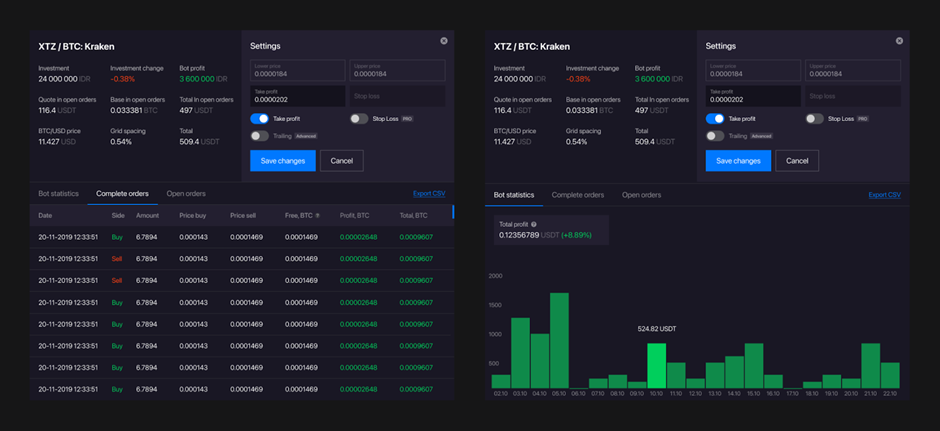This screenshot has width=940, height=431.
Task: Select highlighted 524.82 USDT bar in chart
Action: coord(656,365)
